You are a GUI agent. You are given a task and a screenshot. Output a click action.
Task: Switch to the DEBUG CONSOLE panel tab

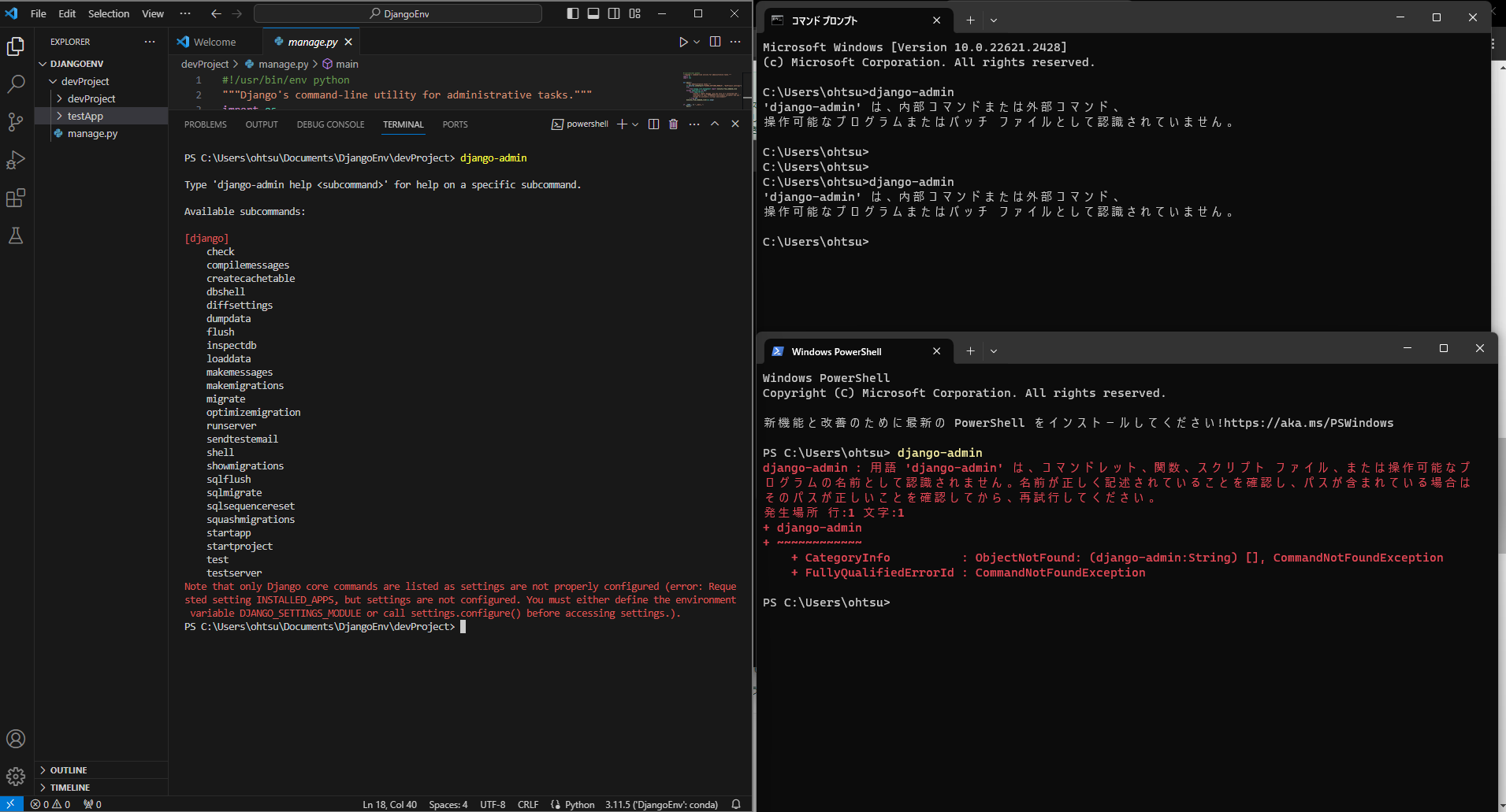tap(330, 124)
